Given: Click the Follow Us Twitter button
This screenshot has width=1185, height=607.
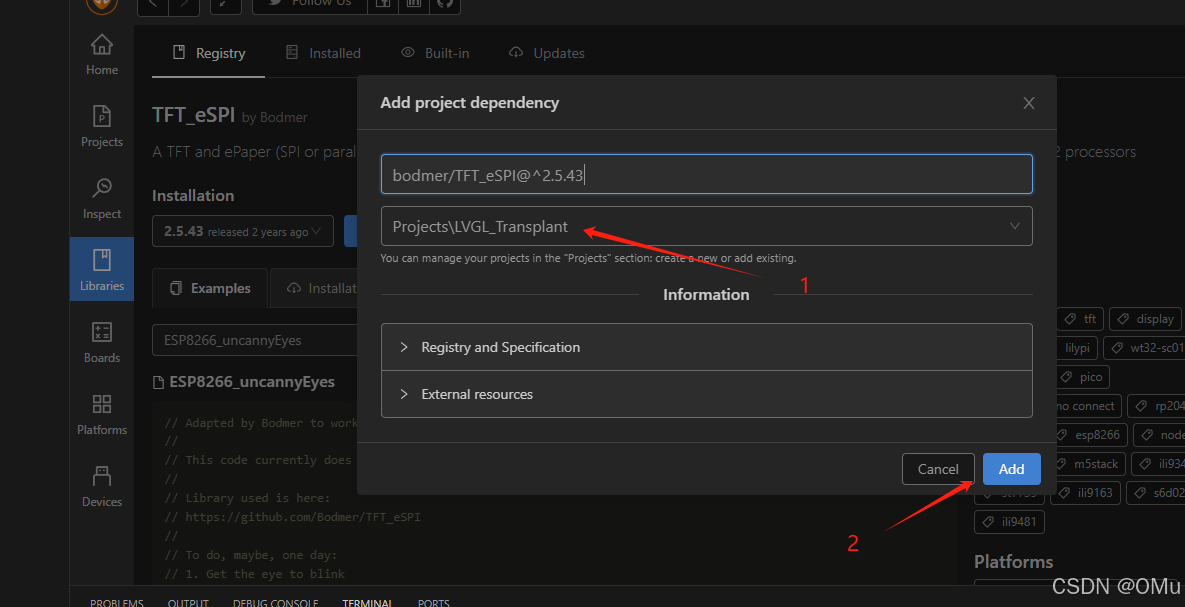Looking at the screenshot, I should point(310,4).
